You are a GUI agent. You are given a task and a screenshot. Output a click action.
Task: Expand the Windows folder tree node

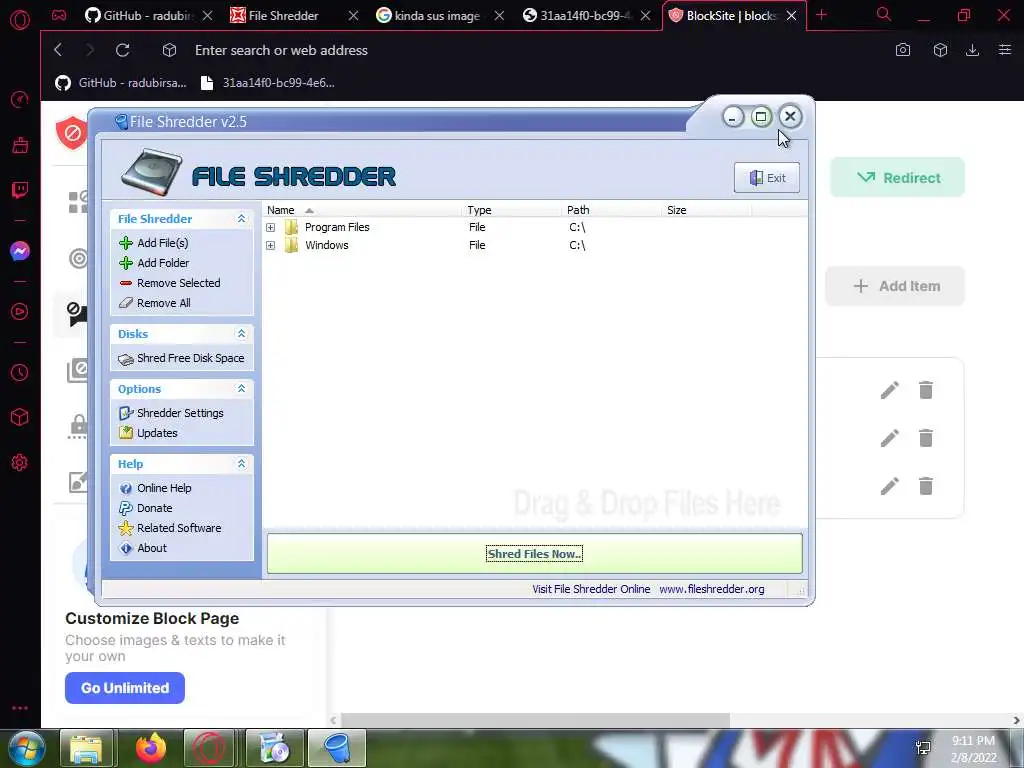tap(270, 246)
